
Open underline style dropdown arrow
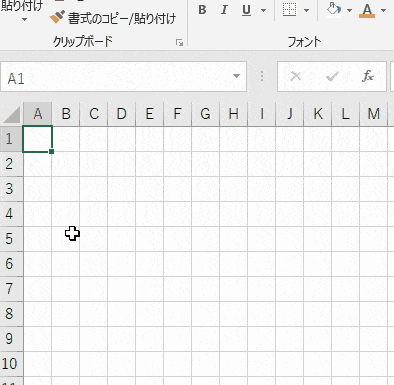point(263,11)
